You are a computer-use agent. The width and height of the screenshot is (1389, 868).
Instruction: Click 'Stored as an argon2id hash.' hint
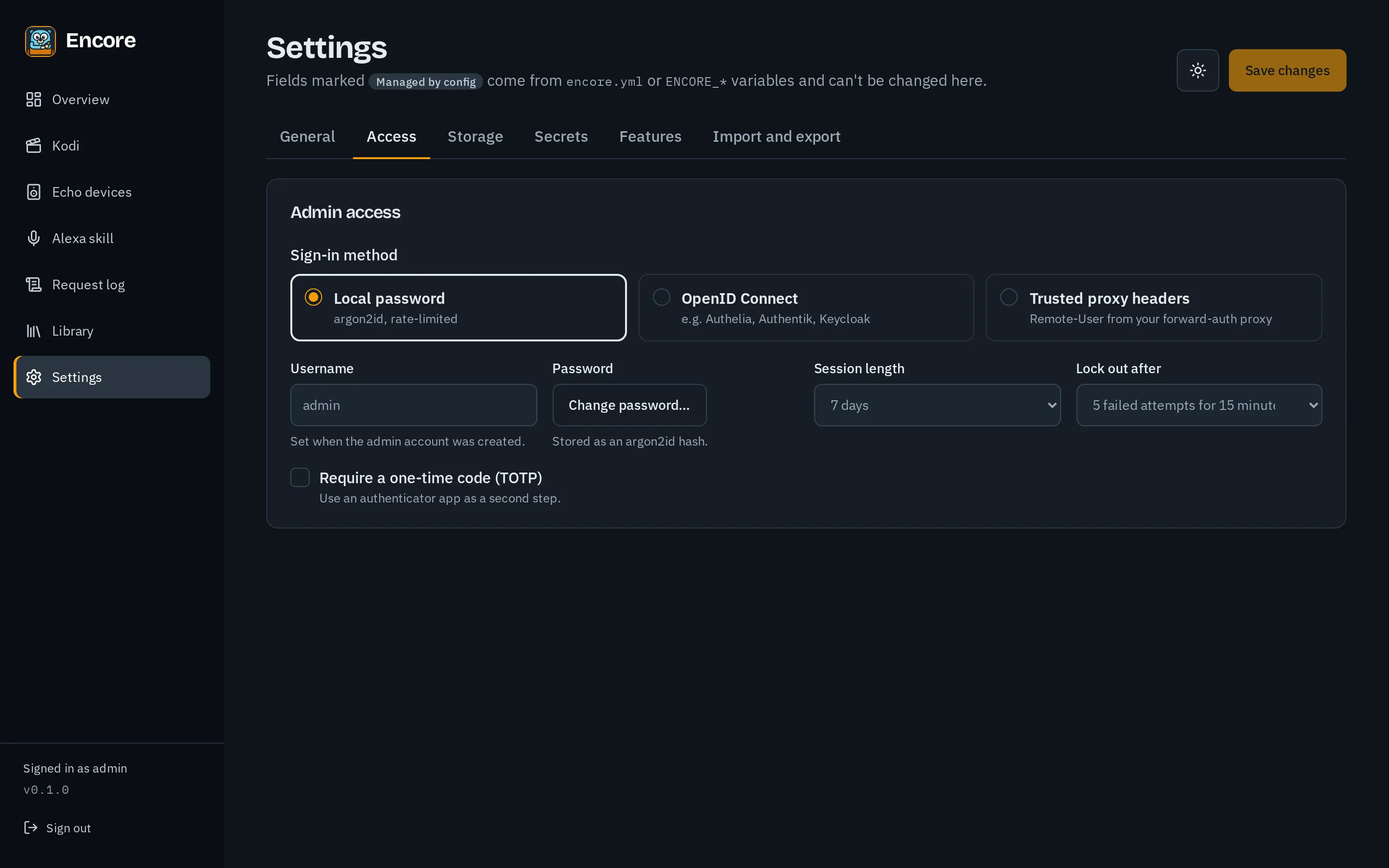[630, 441]
